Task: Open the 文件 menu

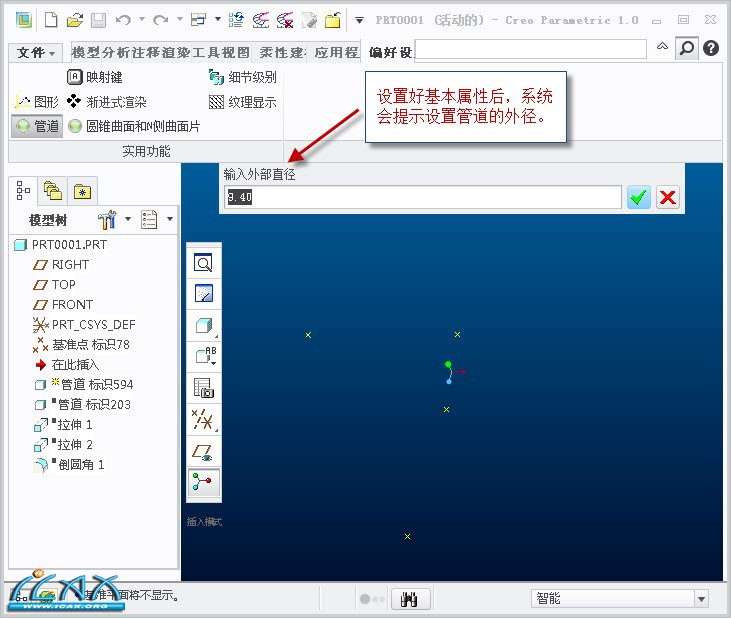Action: [x=36, y=53]
